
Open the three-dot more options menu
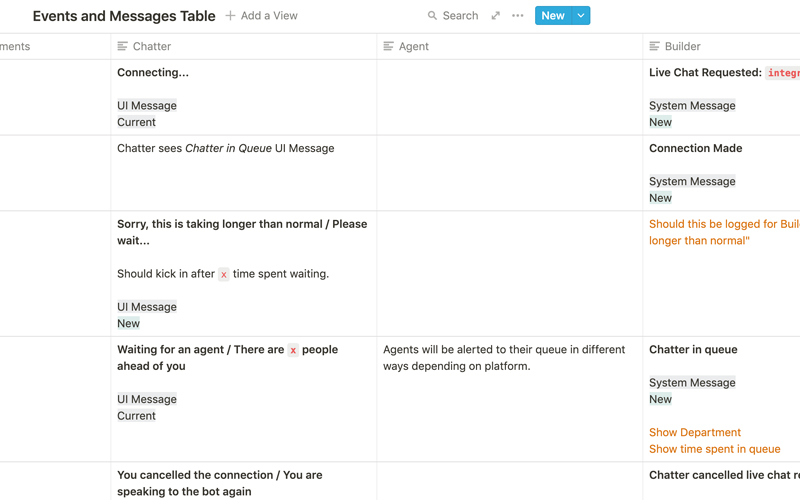[518, 16]
